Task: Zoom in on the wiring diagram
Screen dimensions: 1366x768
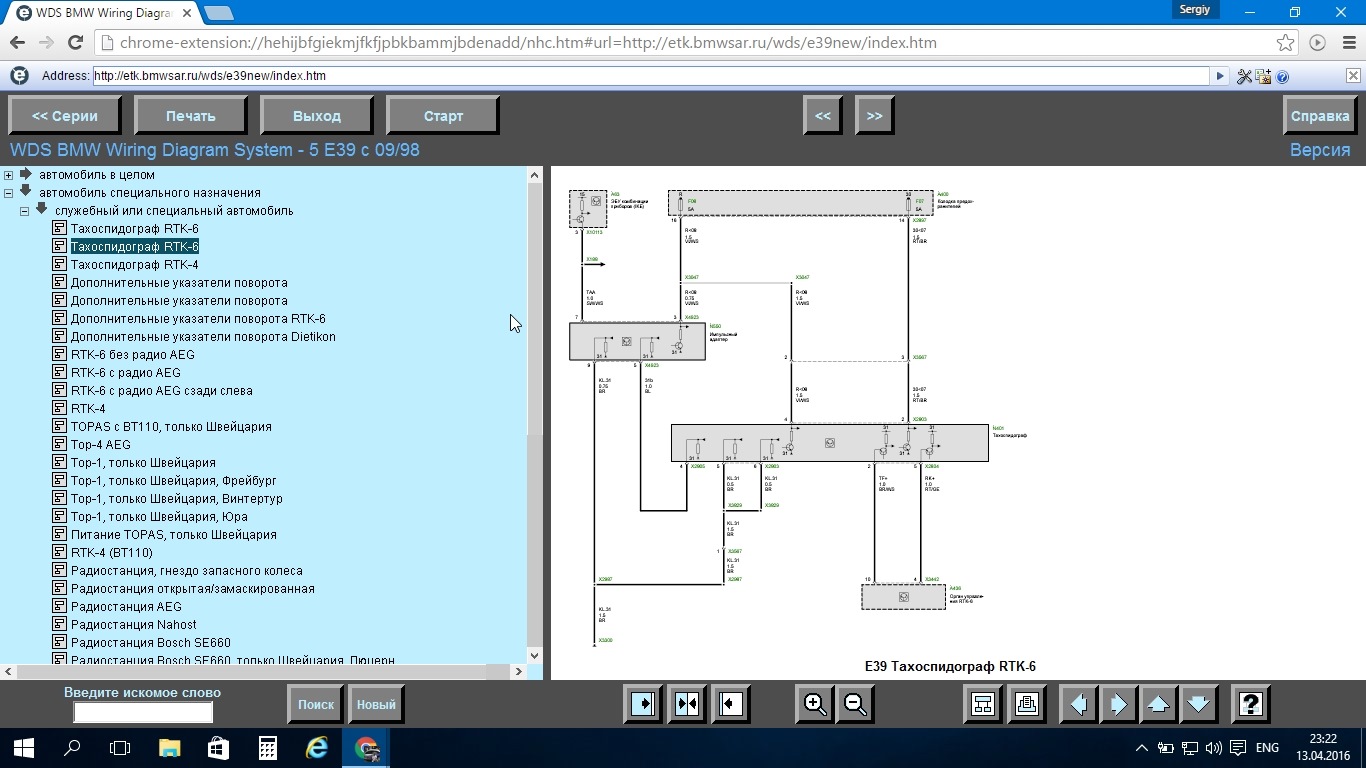Action: pos(815,704)
